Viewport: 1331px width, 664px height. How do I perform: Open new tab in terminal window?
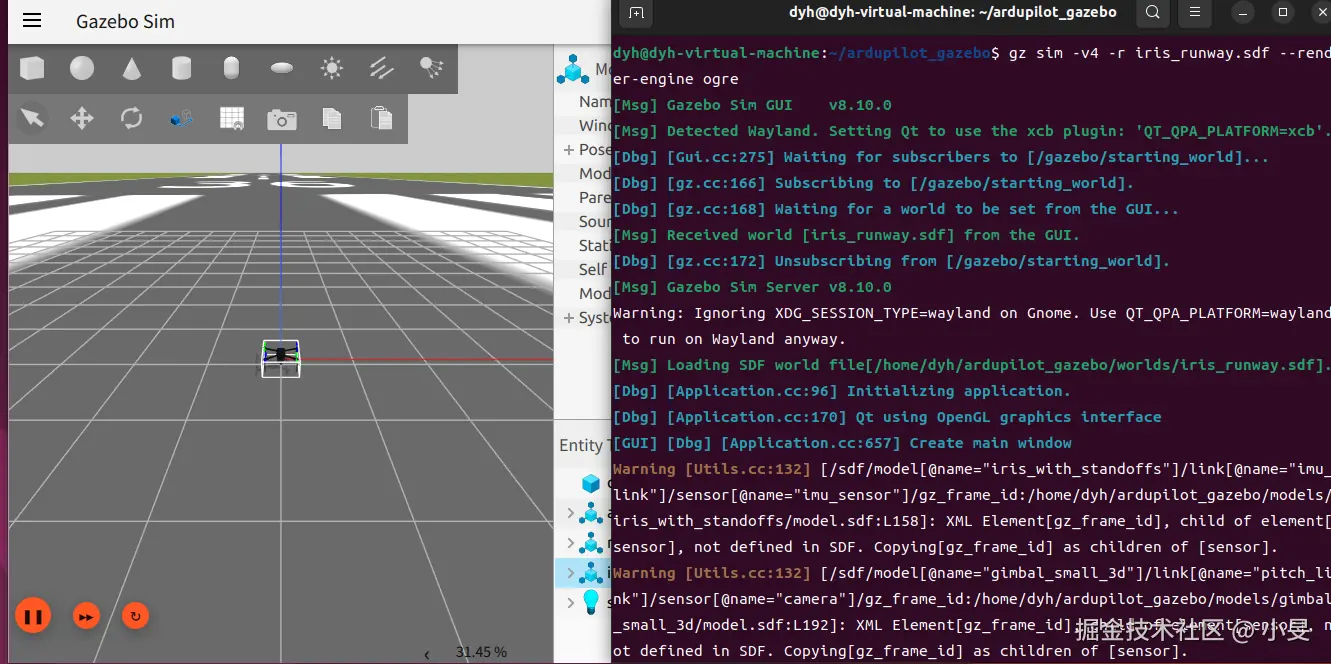(x=636, y=13)
